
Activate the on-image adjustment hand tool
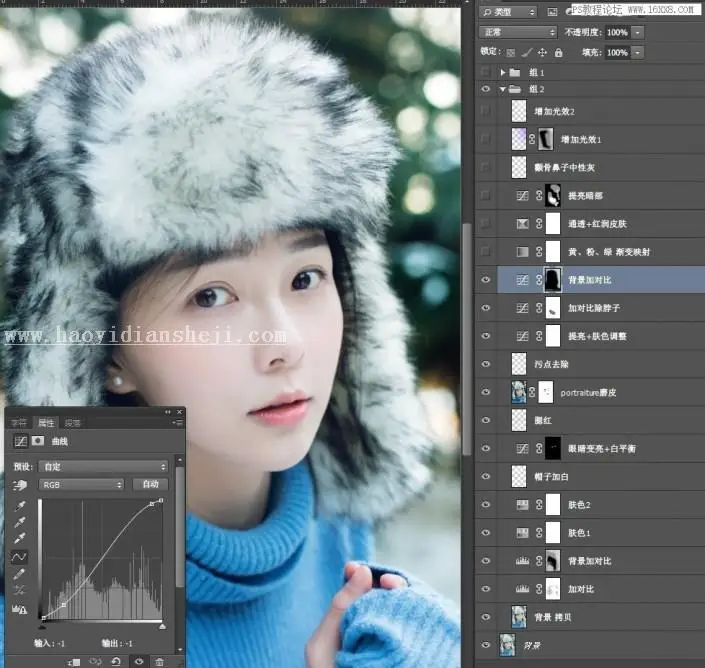pos(20,485)
